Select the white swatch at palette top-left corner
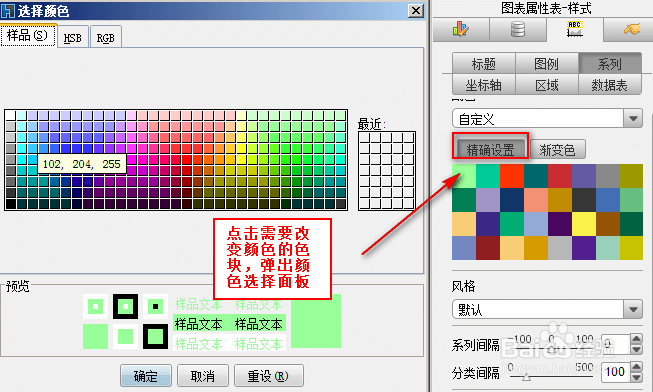Viewport: 653px width, 392px height. click(11, 115)
